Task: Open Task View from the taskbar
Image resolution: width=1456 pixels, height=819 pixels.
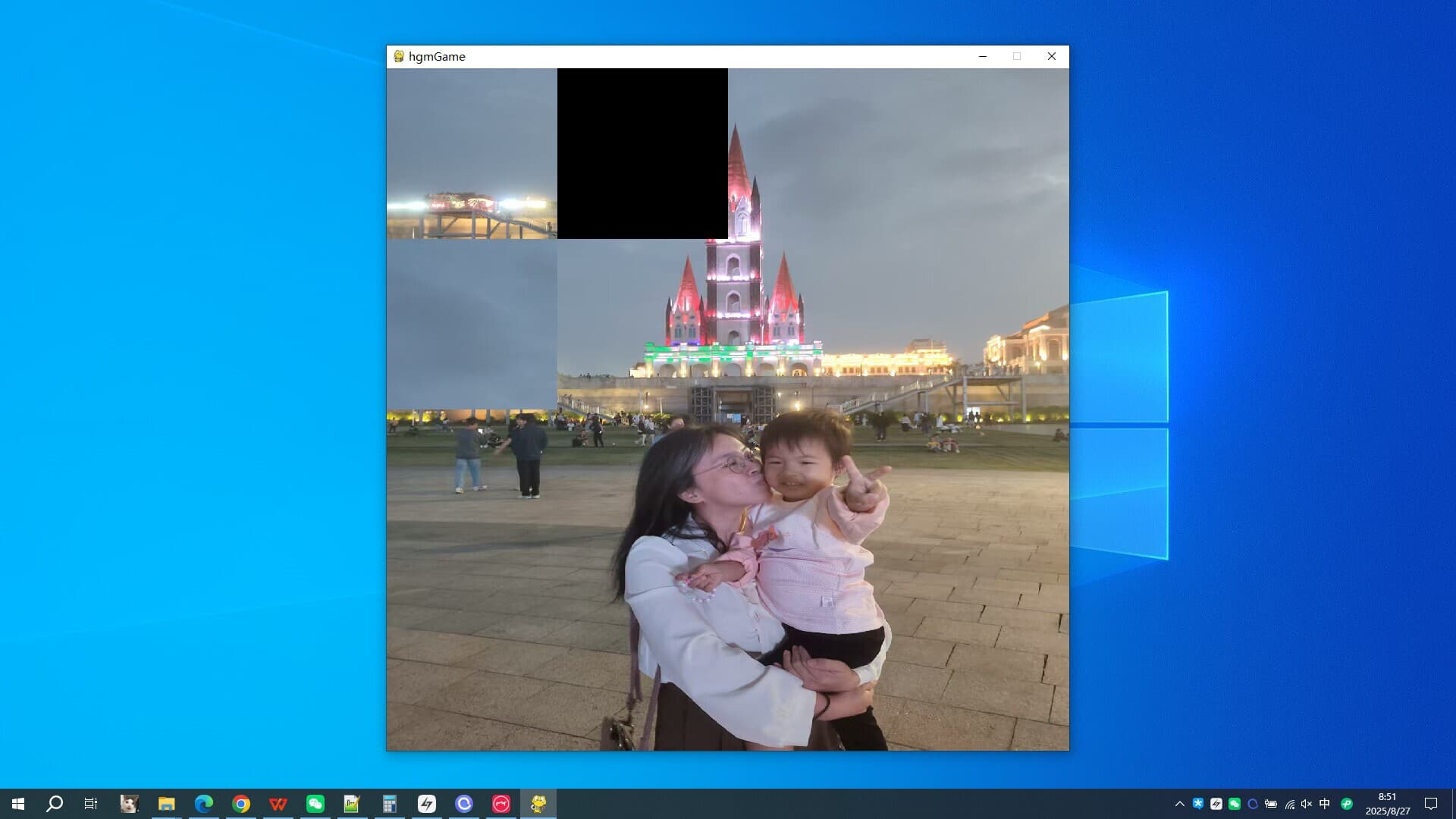Action: pyautogui.click(x=91, y=804)
